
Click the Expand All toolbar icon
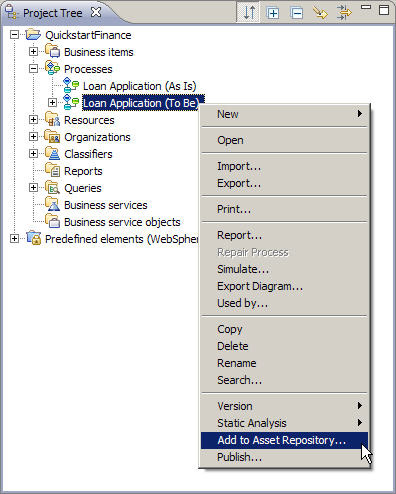click(273, 13)
